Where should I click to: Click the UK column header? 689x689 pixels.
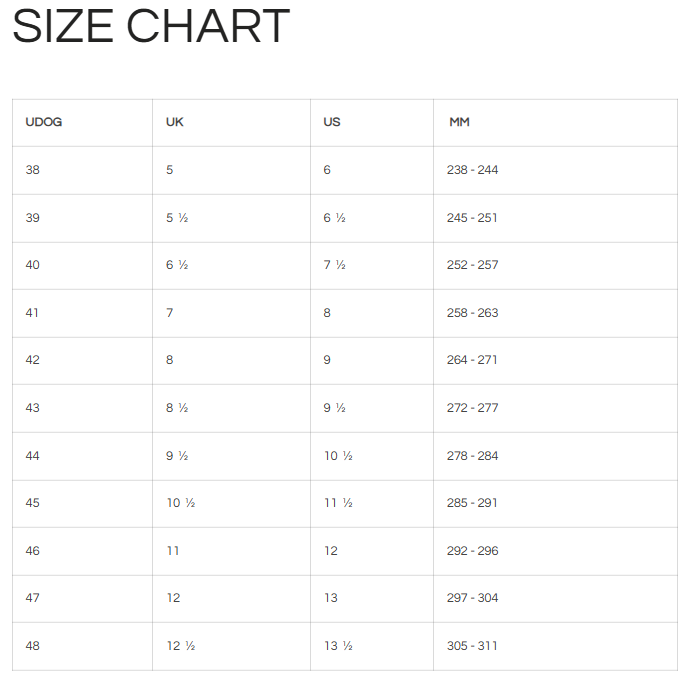[x=175, y=123]
